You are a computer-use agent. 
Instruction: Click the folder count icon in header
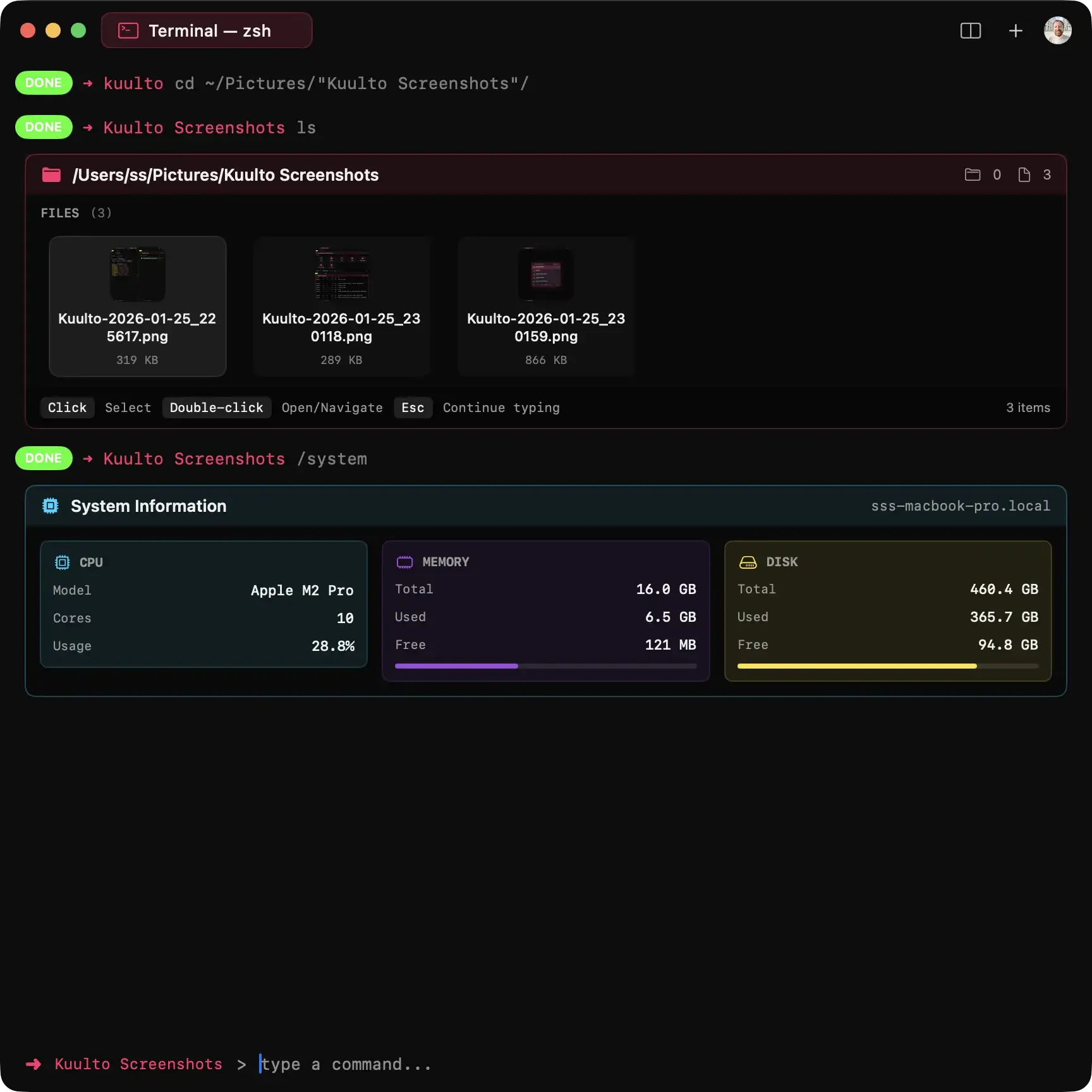pyautogui.click(x=973, y=175)
